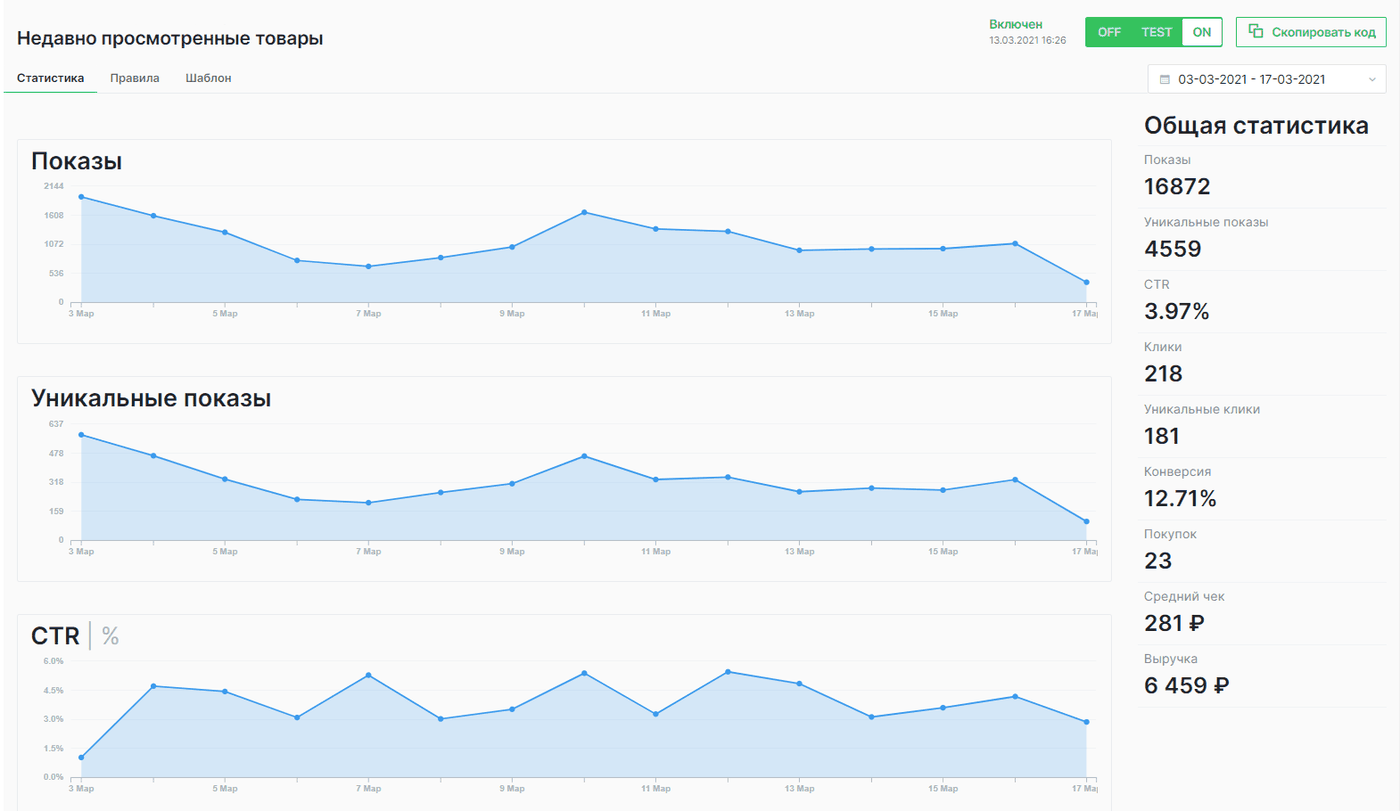Click the 2144 axis label on Показы chart
The width and height of the screenshot is (1400, 811).
[54, 186]
